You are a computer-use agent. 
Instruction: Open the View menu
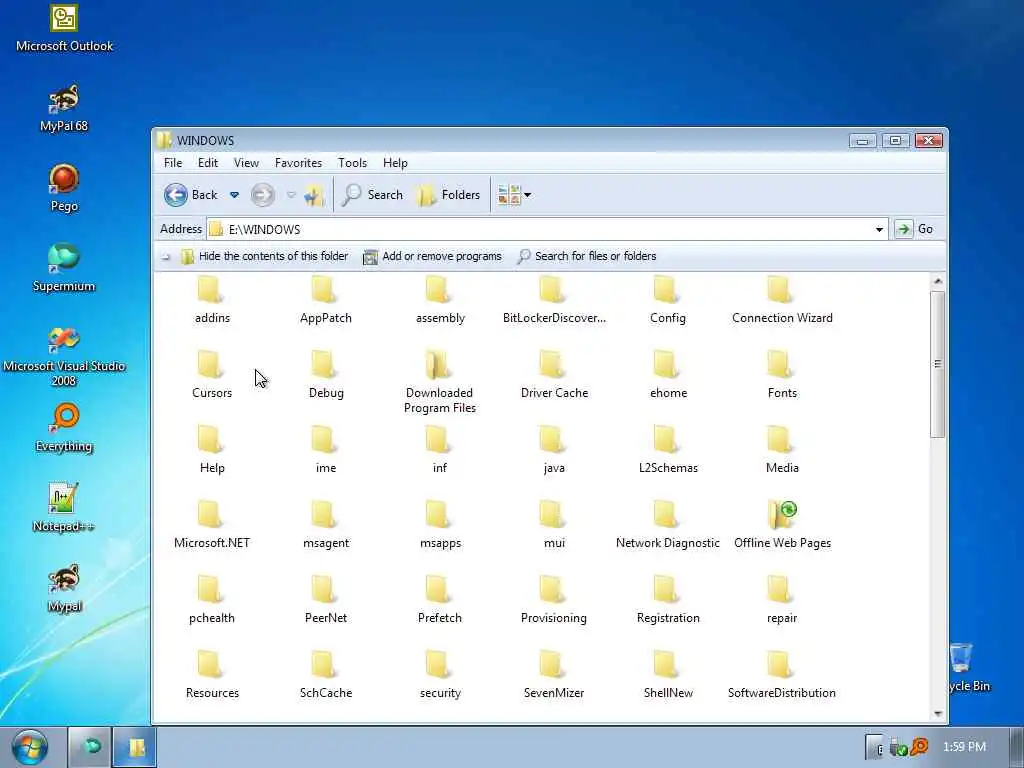[x=246, y=163]
